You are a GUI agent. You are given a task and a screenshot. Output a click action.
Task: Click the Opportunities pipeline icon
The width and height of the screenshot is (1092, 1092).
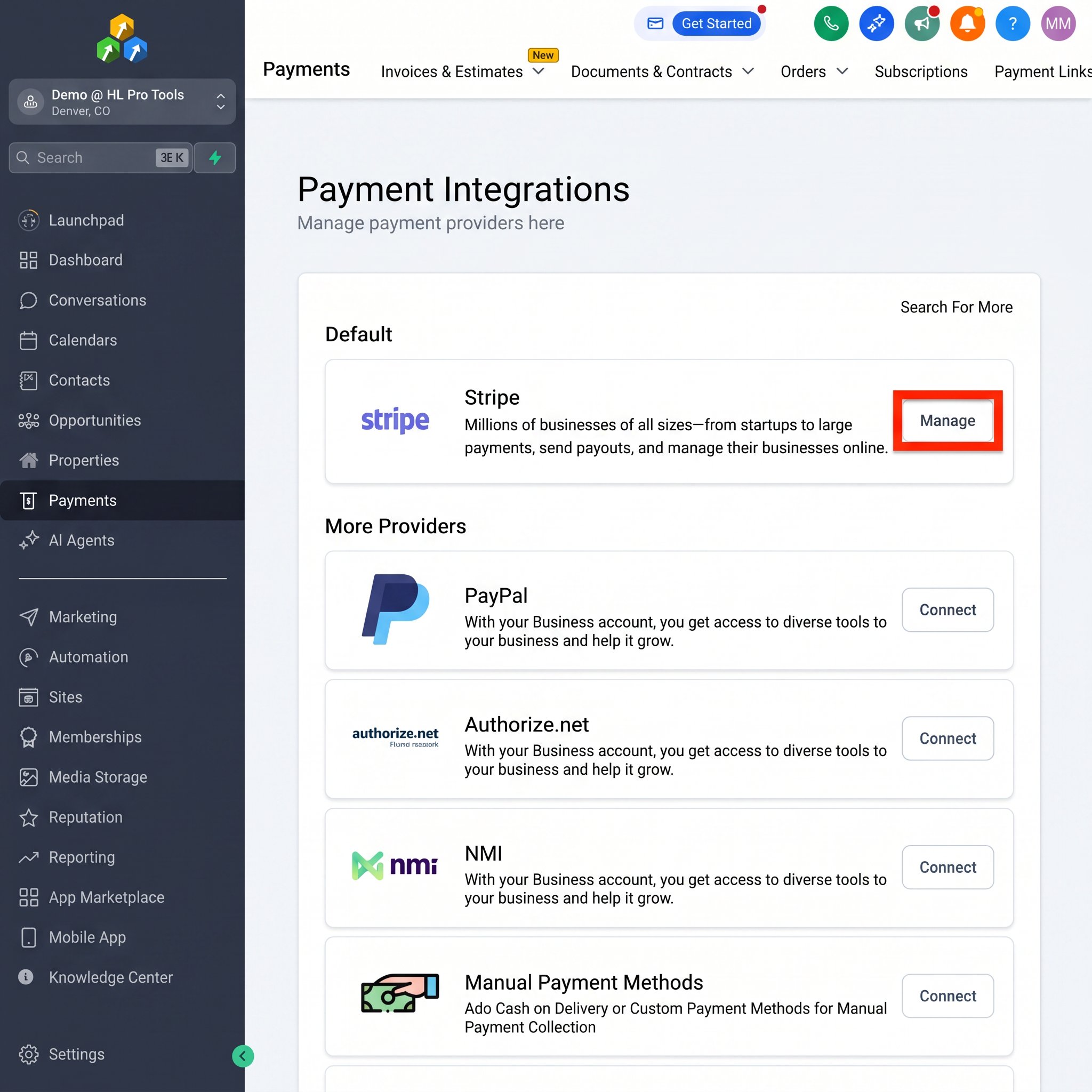point(28,421)
